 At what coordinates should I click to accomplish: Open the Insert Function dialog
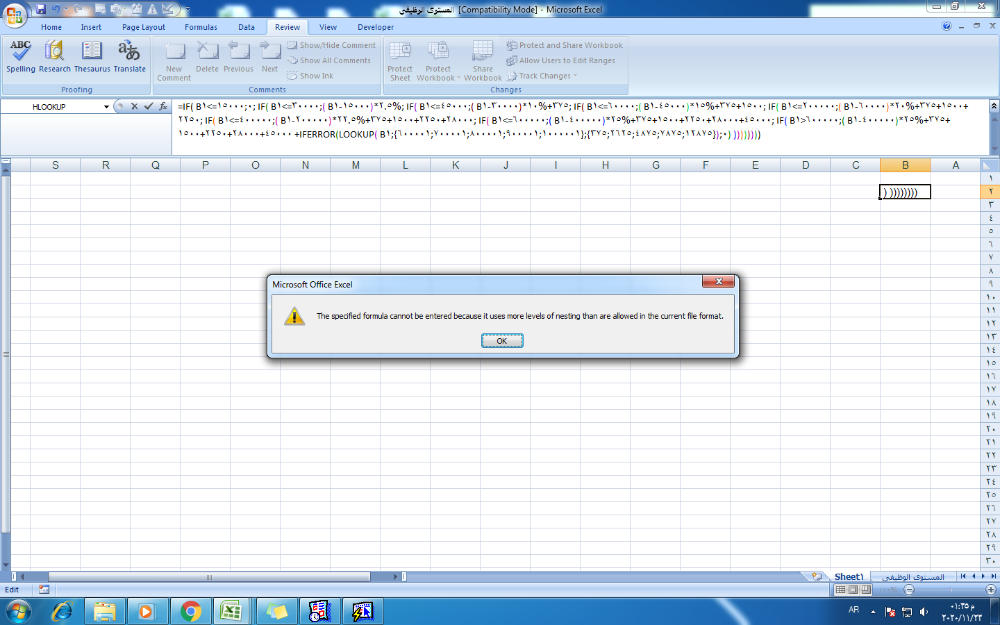pos(163,107)
